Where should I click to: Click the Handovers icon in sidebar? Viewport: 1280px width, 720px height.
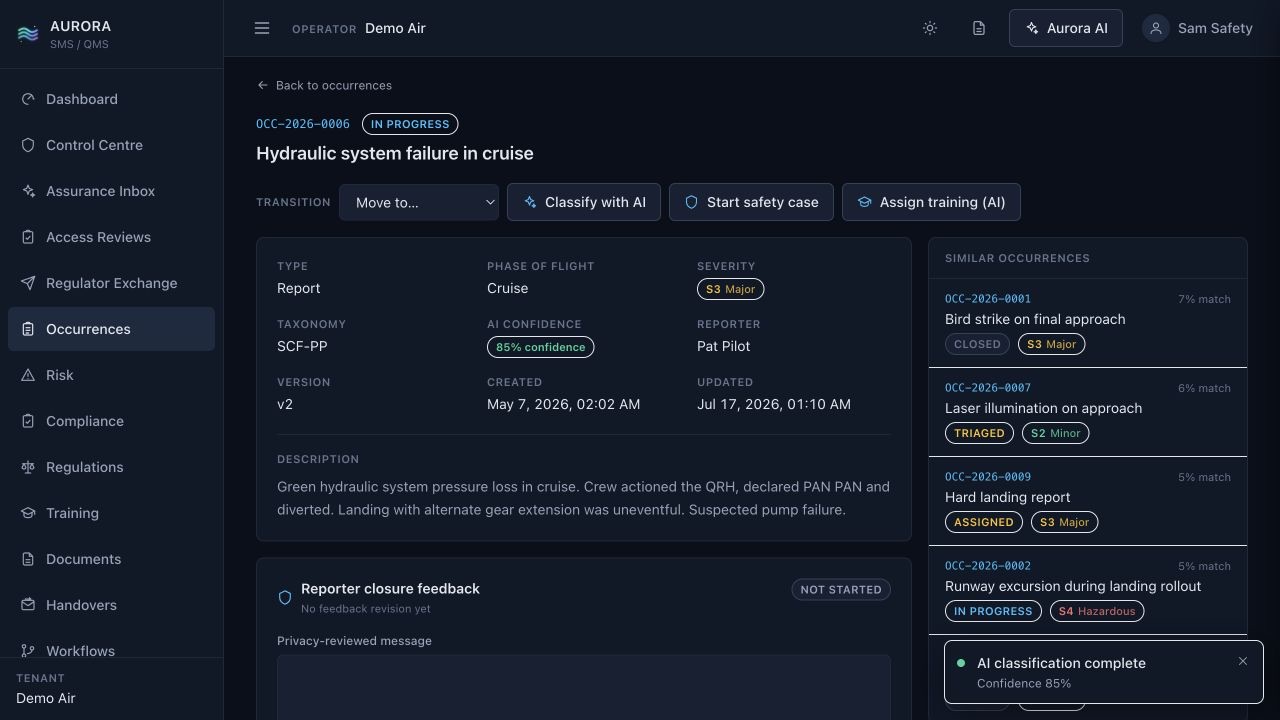(28, 605)
